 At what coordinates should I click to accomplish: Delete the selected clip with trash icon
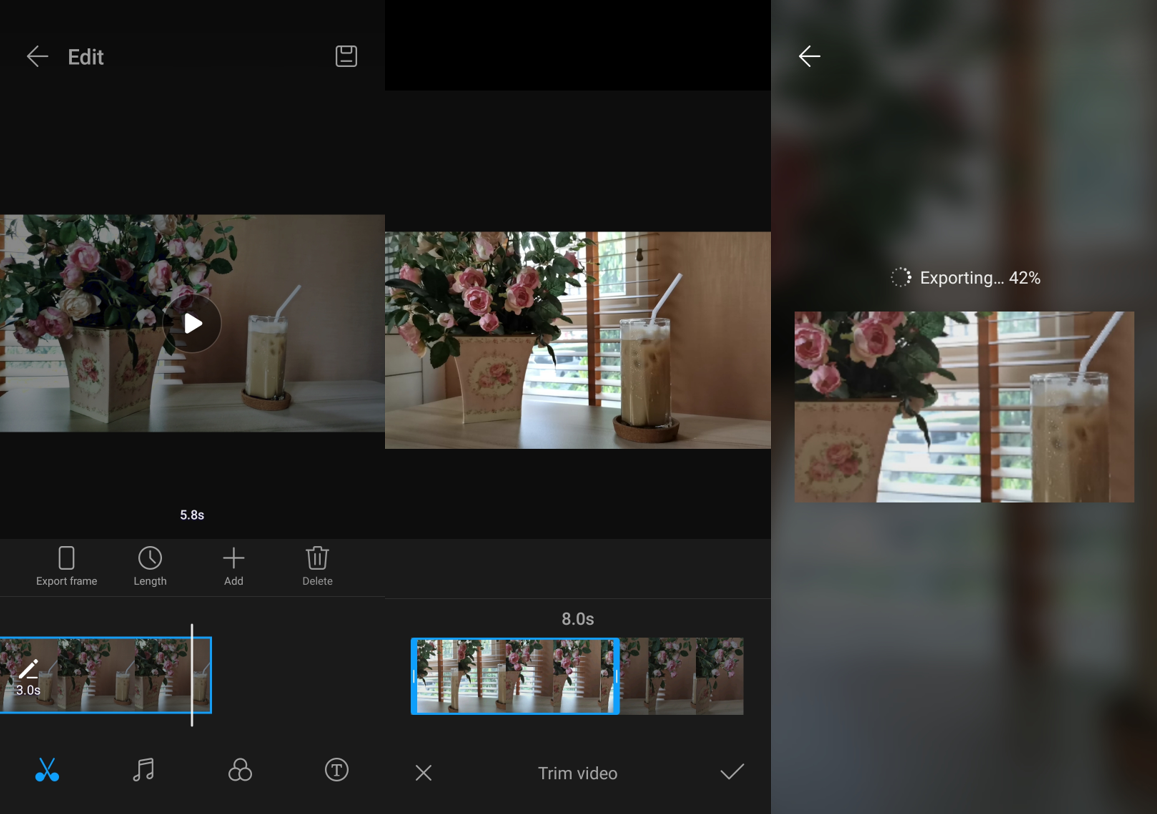tap(317, 566)
